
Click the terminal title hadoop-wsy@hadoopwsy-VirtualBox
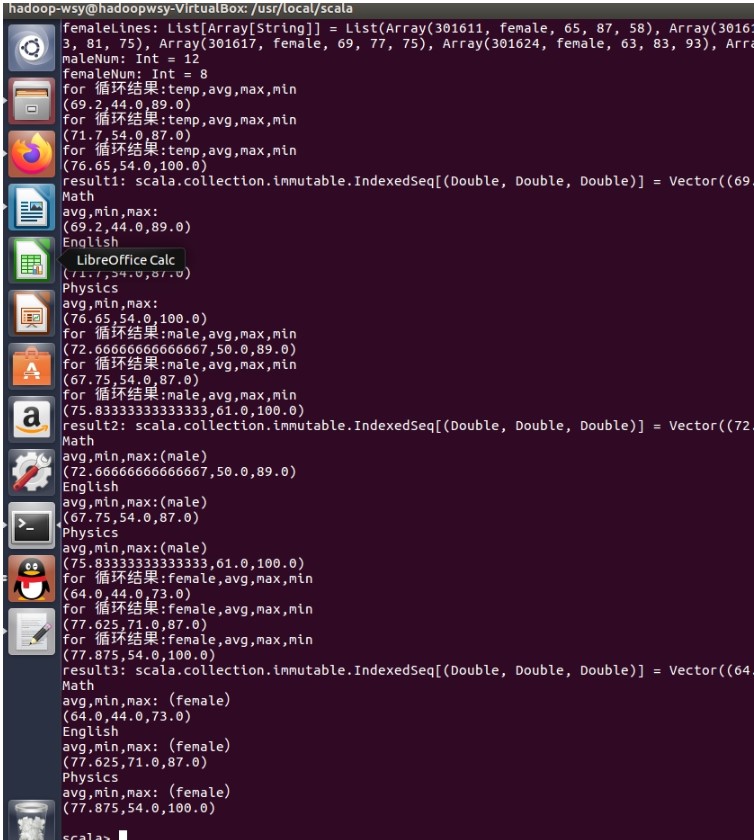[181, 9]
